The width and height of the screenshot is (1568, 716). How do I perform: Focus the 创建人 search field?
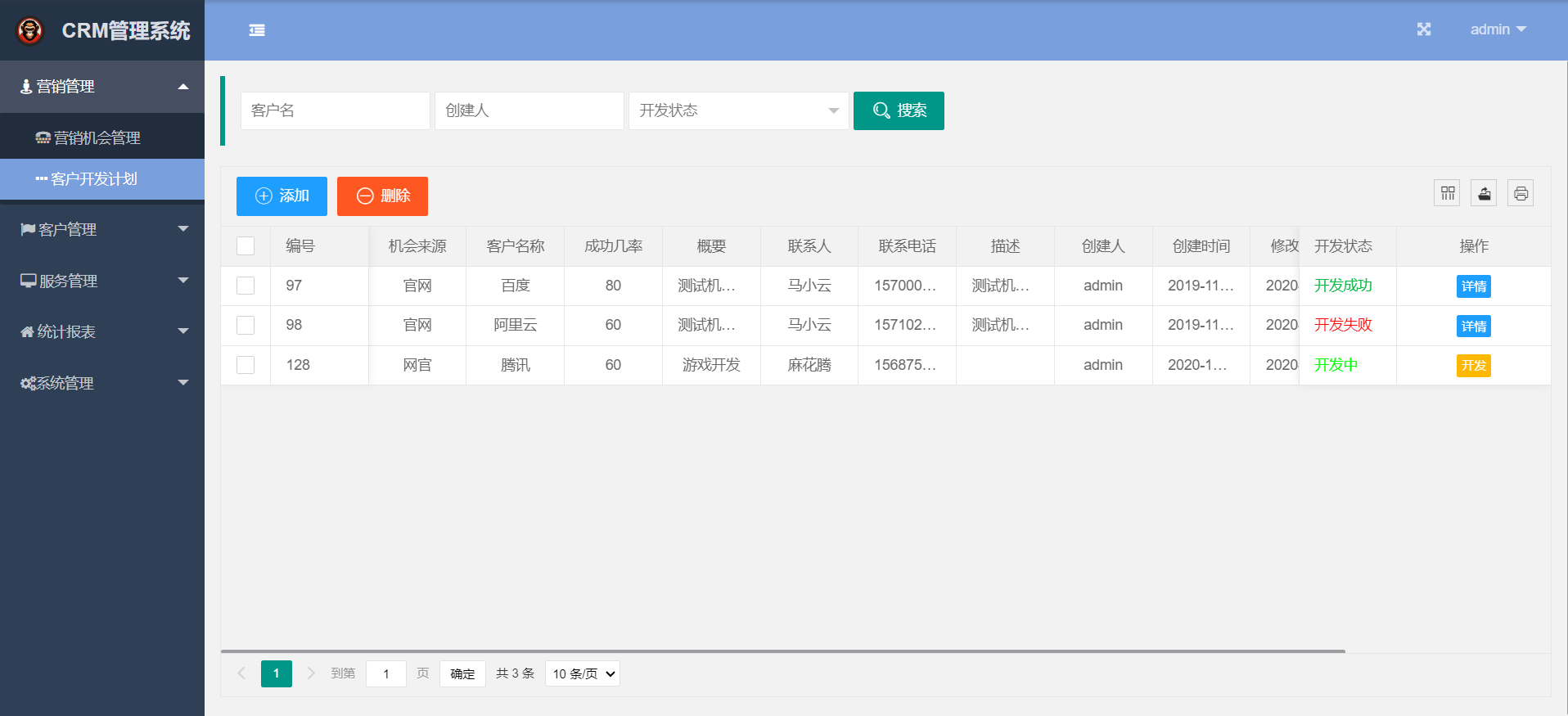coord(529,110)
